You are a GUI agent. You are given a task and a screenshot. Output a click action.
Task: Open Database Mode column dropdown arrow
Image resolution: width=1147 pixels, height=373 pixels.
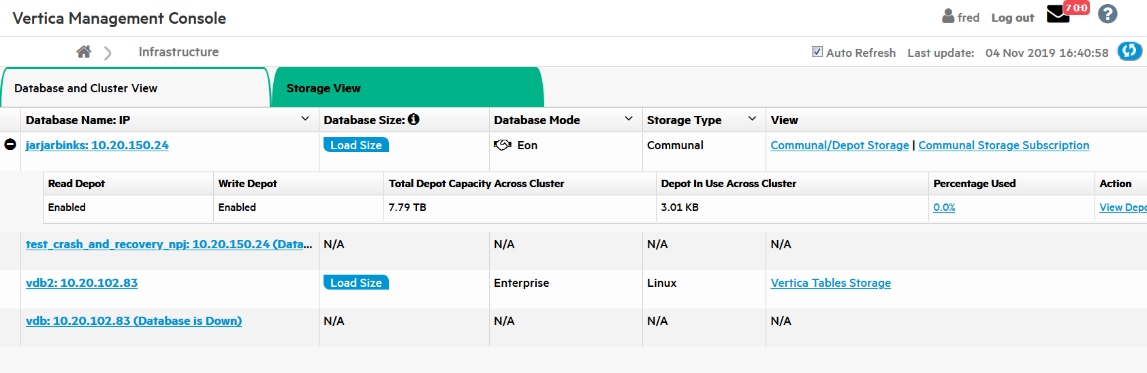click(x=628, y=119)
